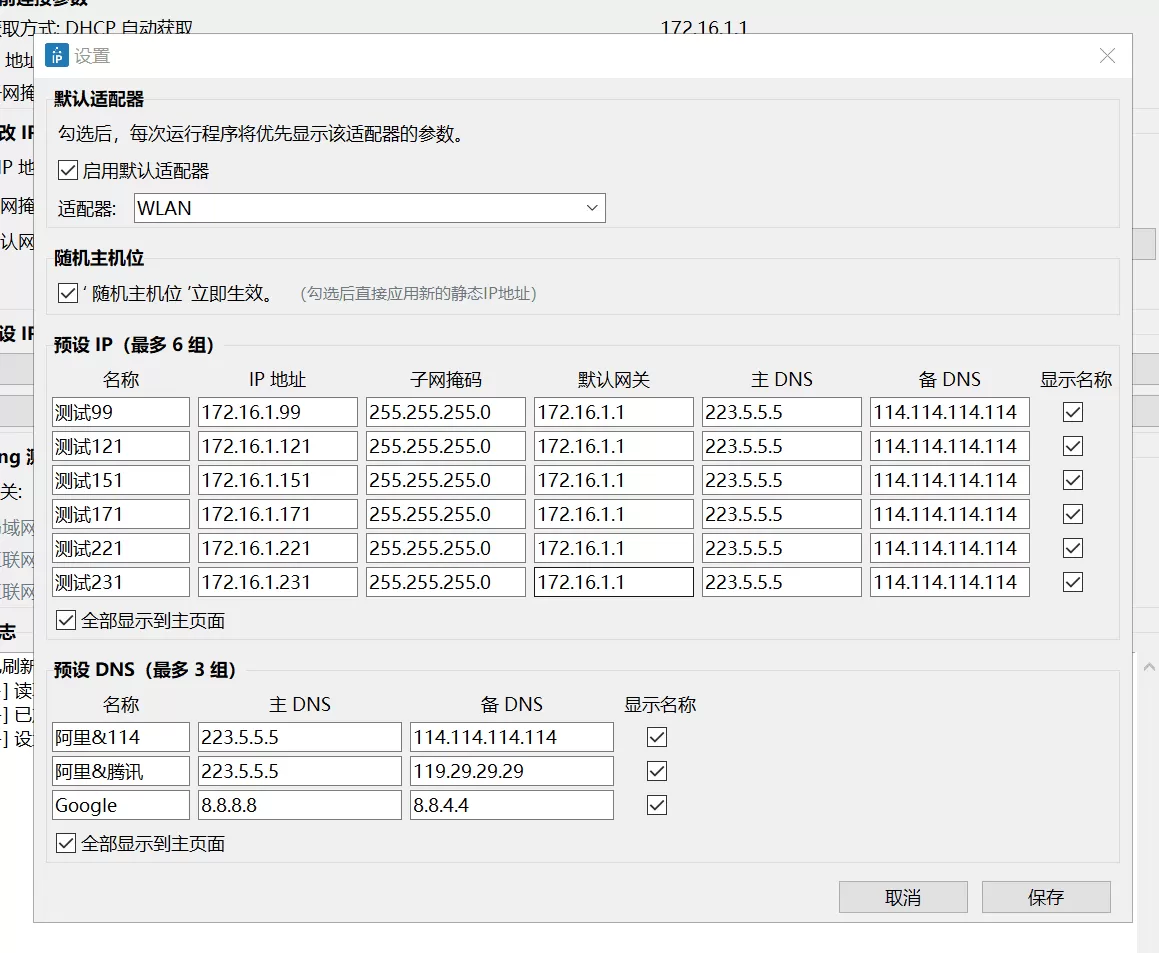
Task: Toggle 全部显示到主页面 under 预设 DNS
Action: [66, 843]
